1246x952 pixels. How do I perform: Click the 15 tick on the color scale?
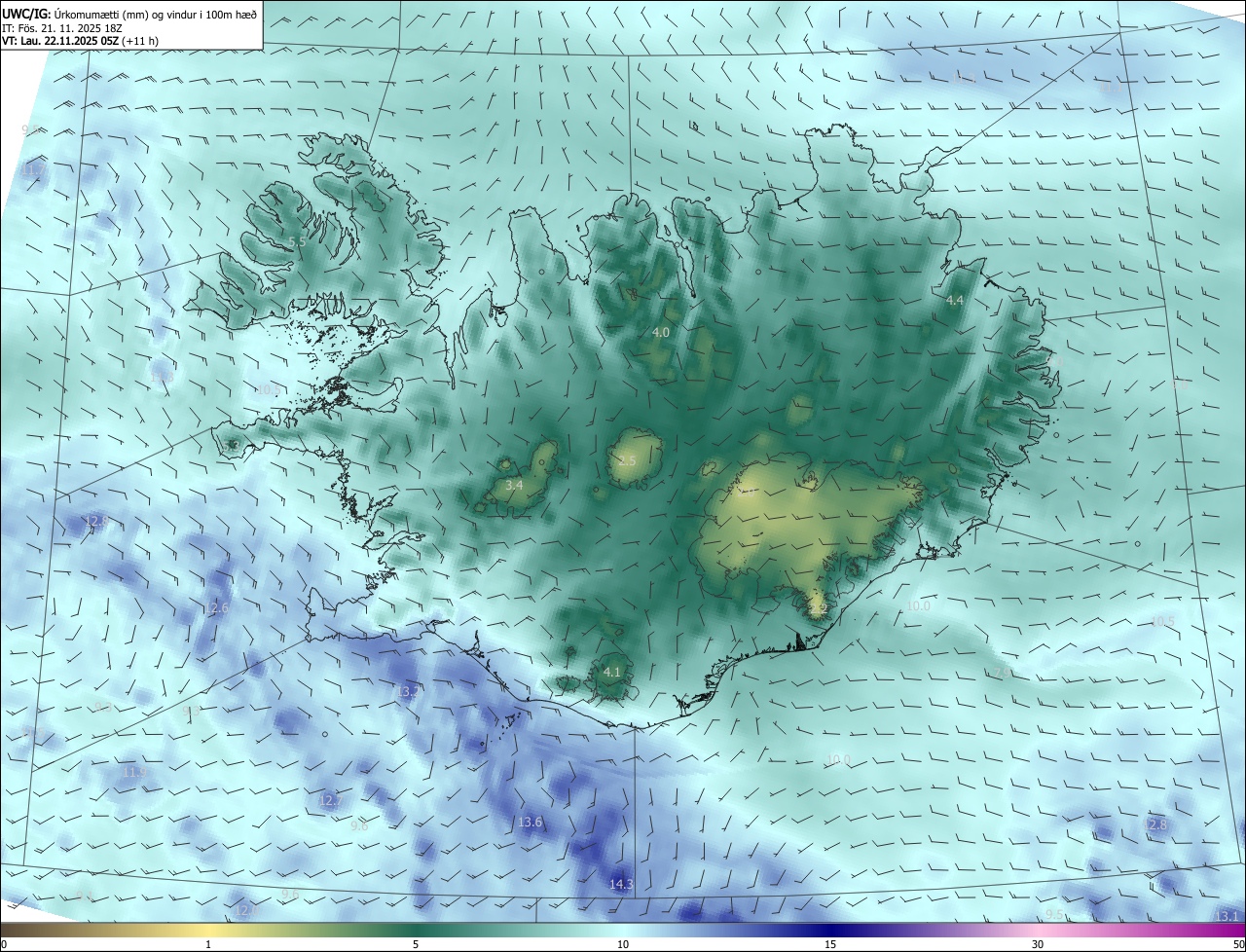point(830,944)
